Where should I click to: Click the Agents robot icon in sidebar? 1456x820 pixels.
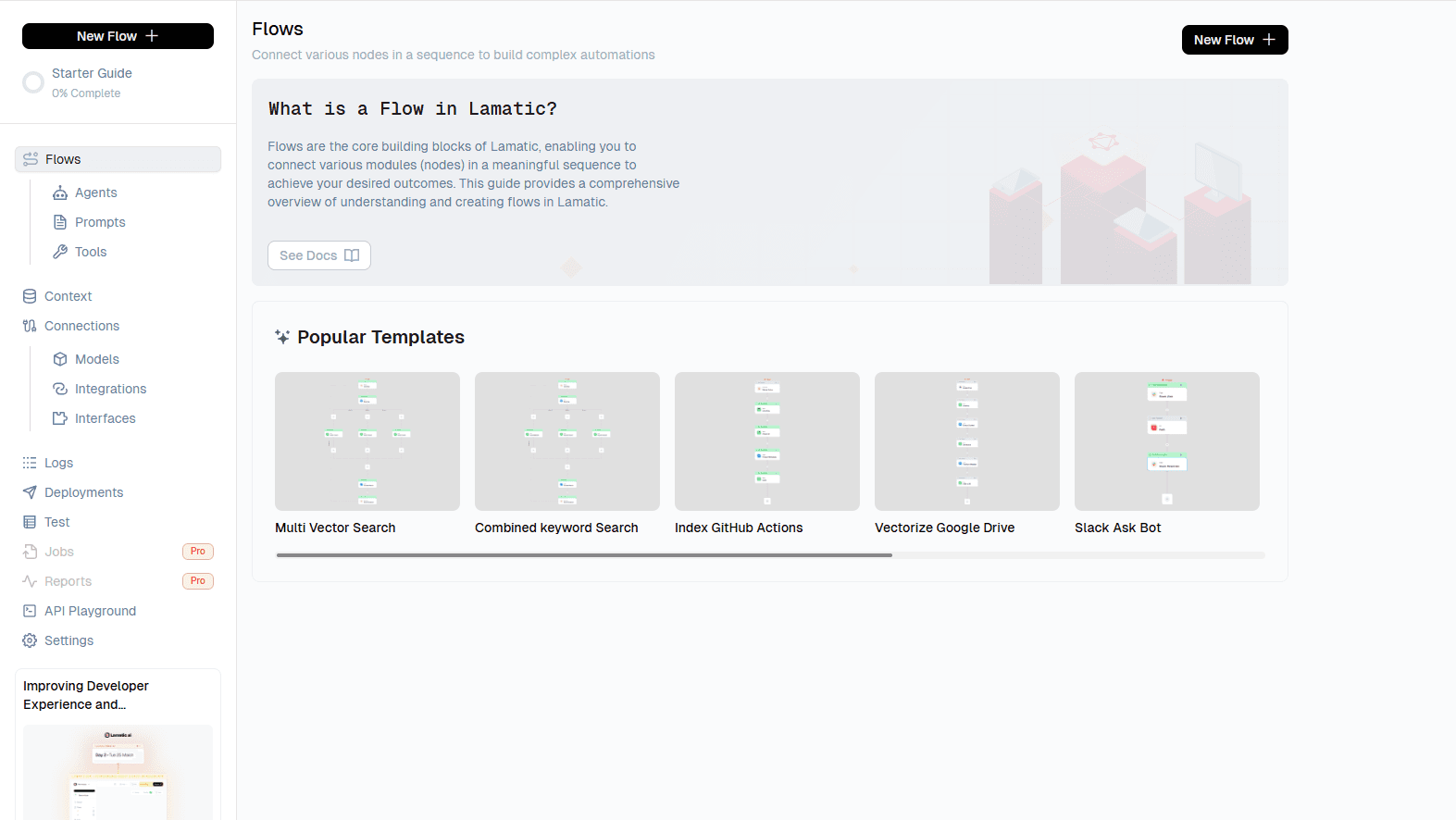coord(60,193)
